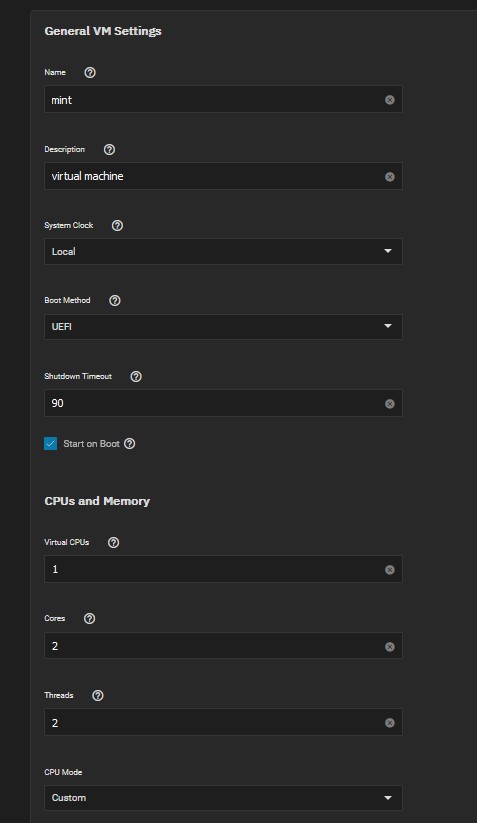The height and width of the screenshot is (823, 477).
Task: Open the Boot Method UEFI dropdown
Action: (223, 326)
